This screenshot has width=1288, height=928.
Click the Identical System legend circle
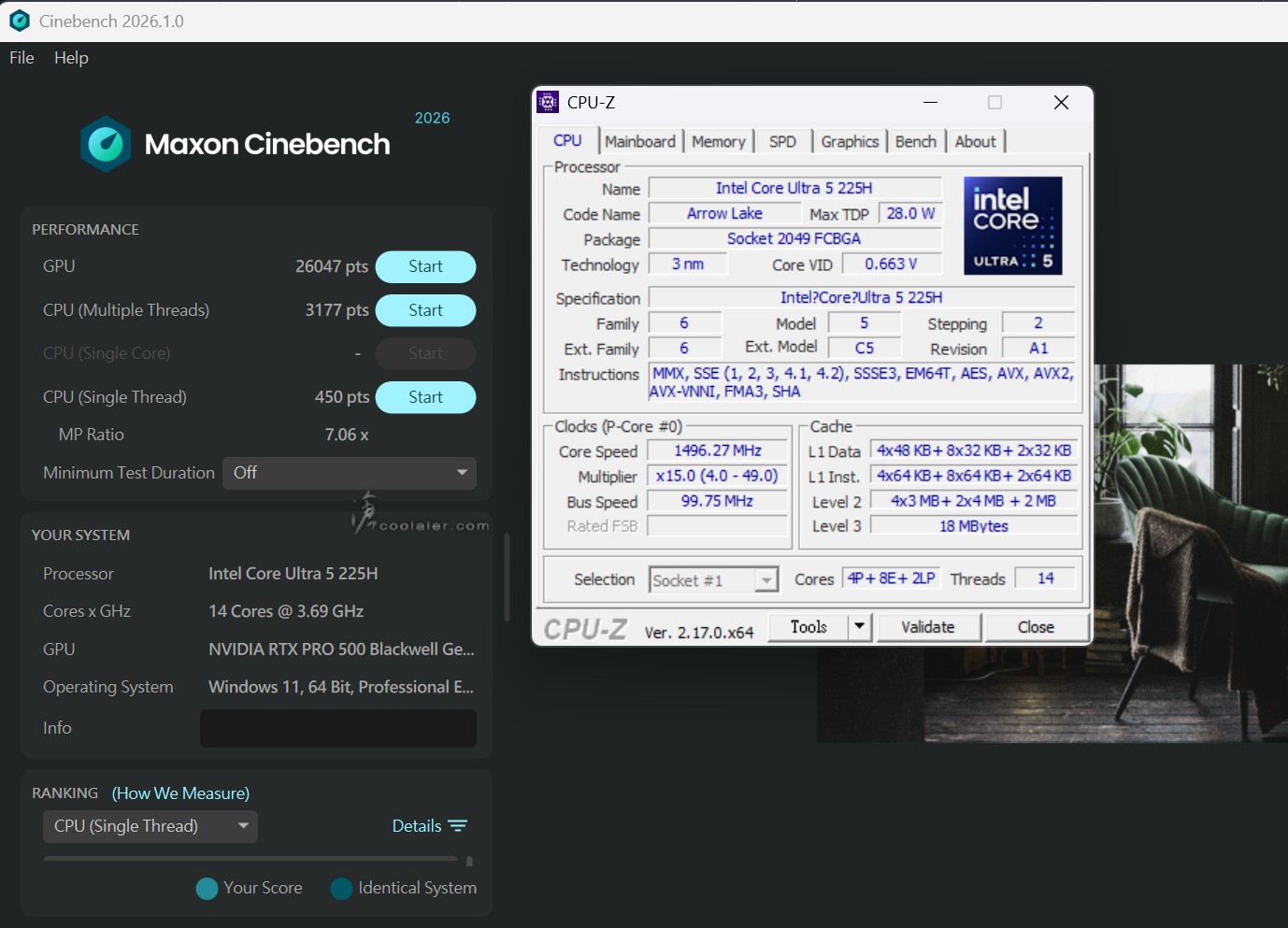click(x=341, y=888)
